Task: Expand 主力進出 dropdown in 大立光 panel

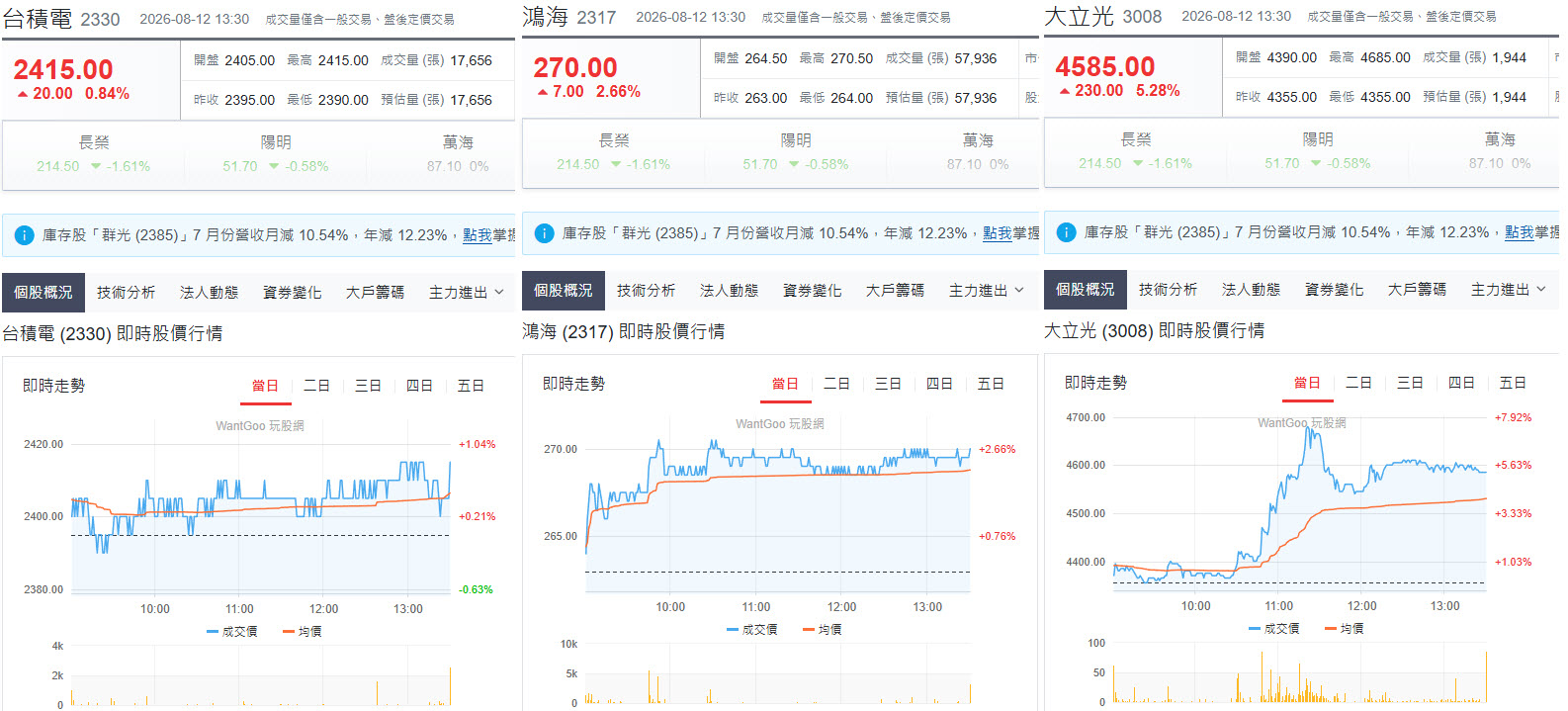Action: click(1508, 290)
